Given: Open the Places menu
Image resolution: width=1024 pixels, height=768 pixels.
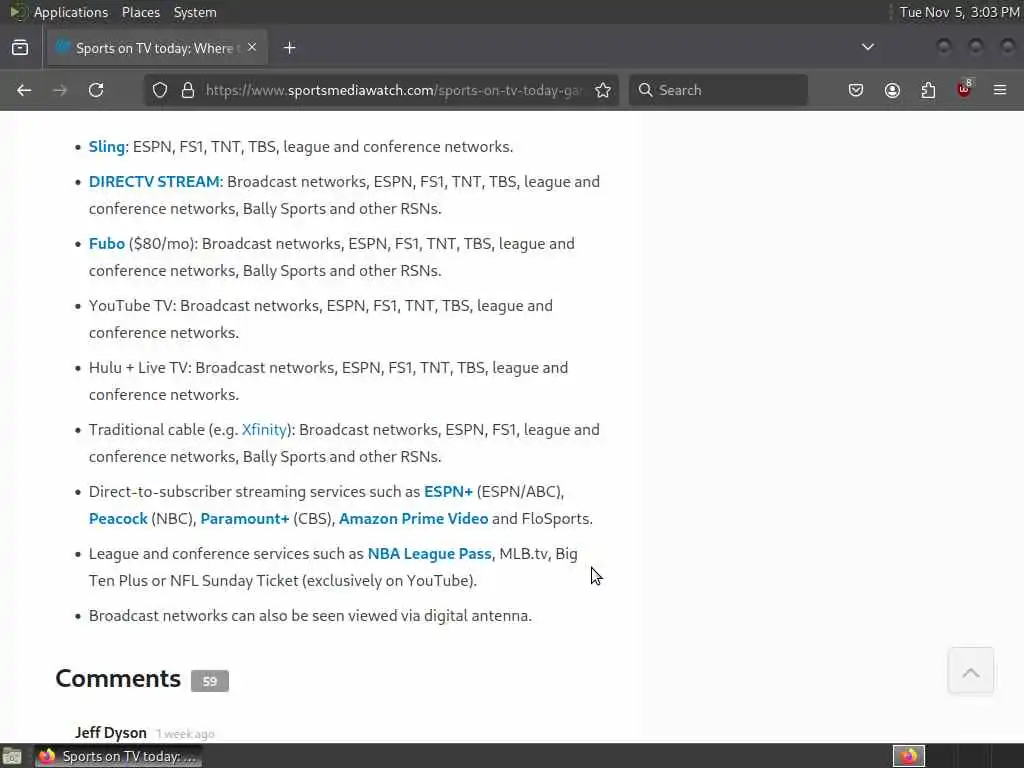Looking at the screenshot, I should coord(141,12).
